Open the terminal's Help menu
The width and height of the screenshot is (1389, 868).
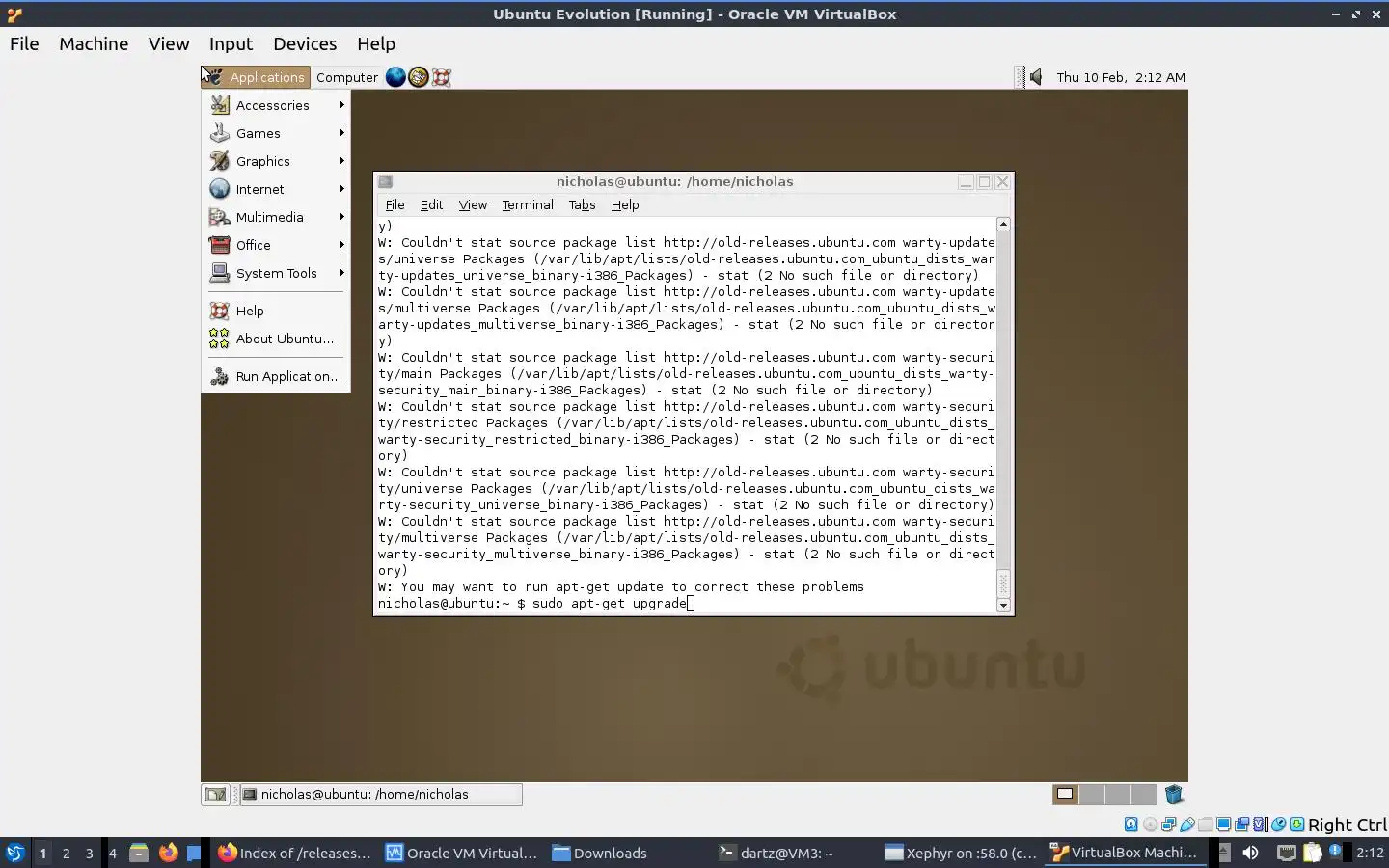(625, 204)
